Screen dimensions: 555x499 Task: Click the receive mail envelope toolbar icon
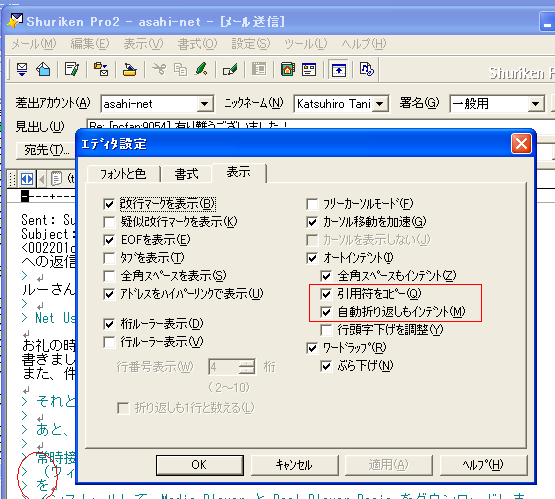(22, 69)
